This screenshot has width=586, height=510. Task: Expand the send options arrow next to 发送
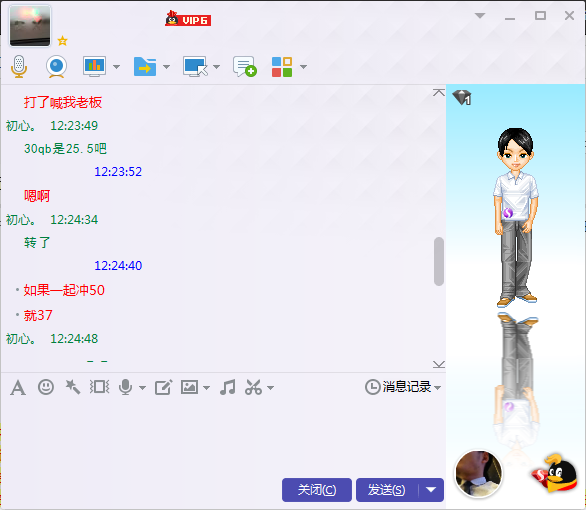click(x=431, y=489)
